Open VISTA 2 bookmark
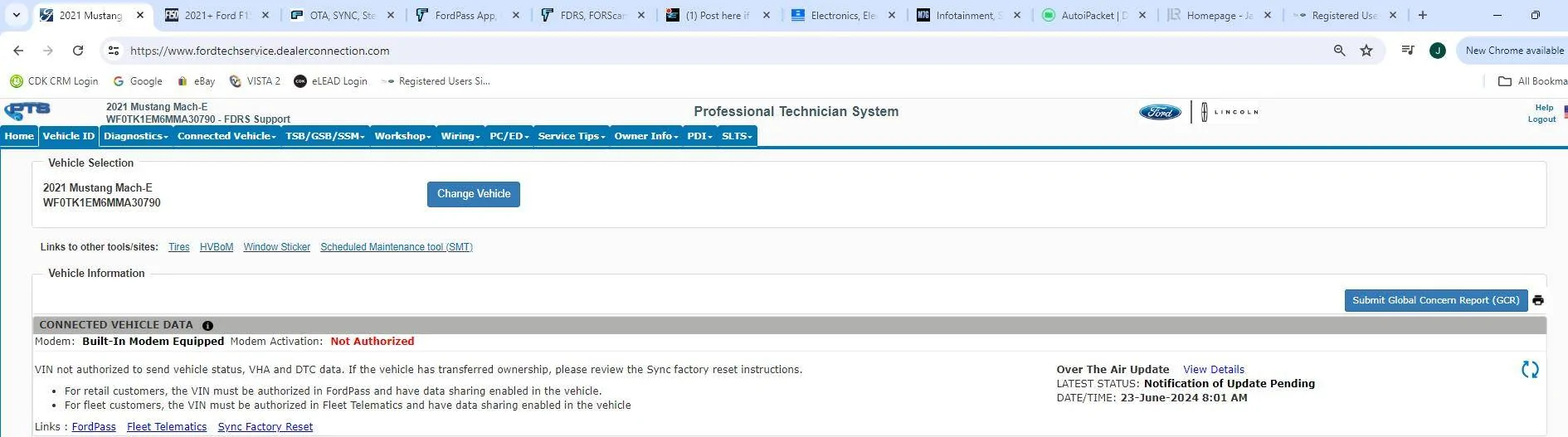Viewport: 1568px width, 437px height. pyautogui.click(x=255, y=81)
